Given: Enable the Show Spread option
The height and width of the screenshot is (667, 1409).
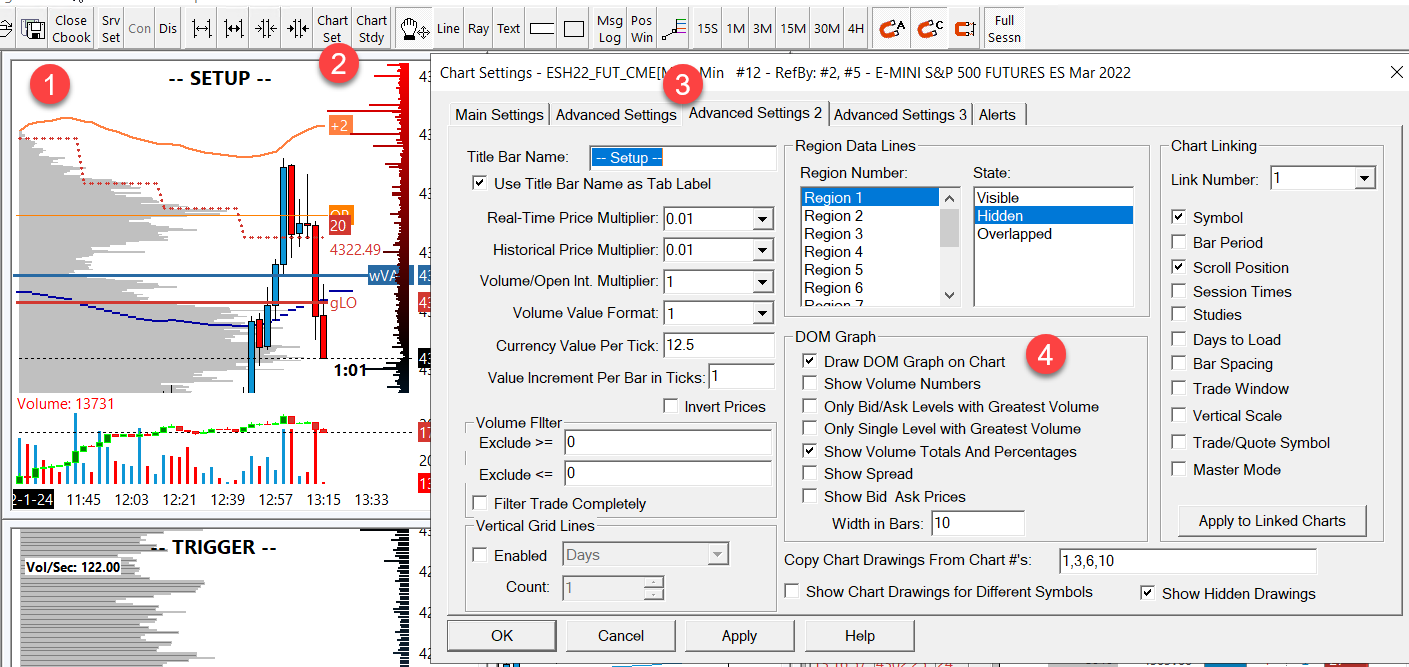Looking at the screenshot, I should pyautogui.click(x=810, y=474).
